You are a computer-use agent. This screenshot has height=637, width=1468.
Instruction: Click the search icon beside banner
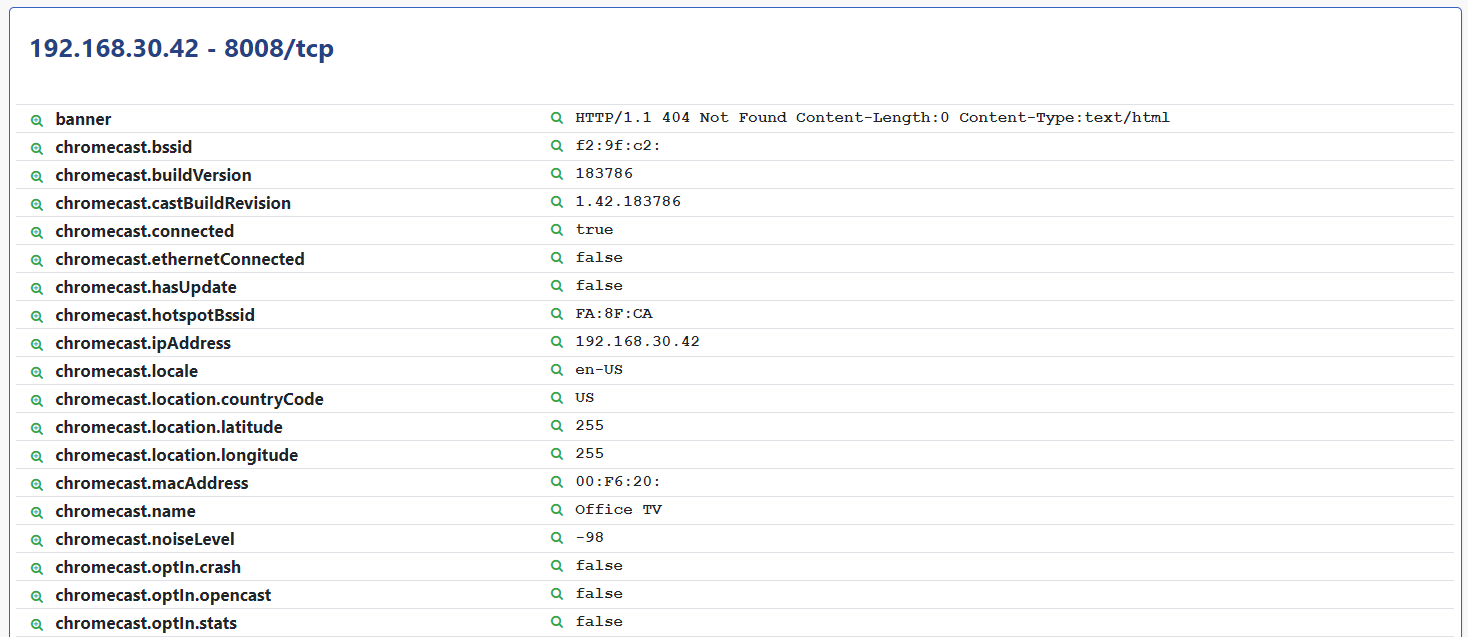tap(37, 118)
